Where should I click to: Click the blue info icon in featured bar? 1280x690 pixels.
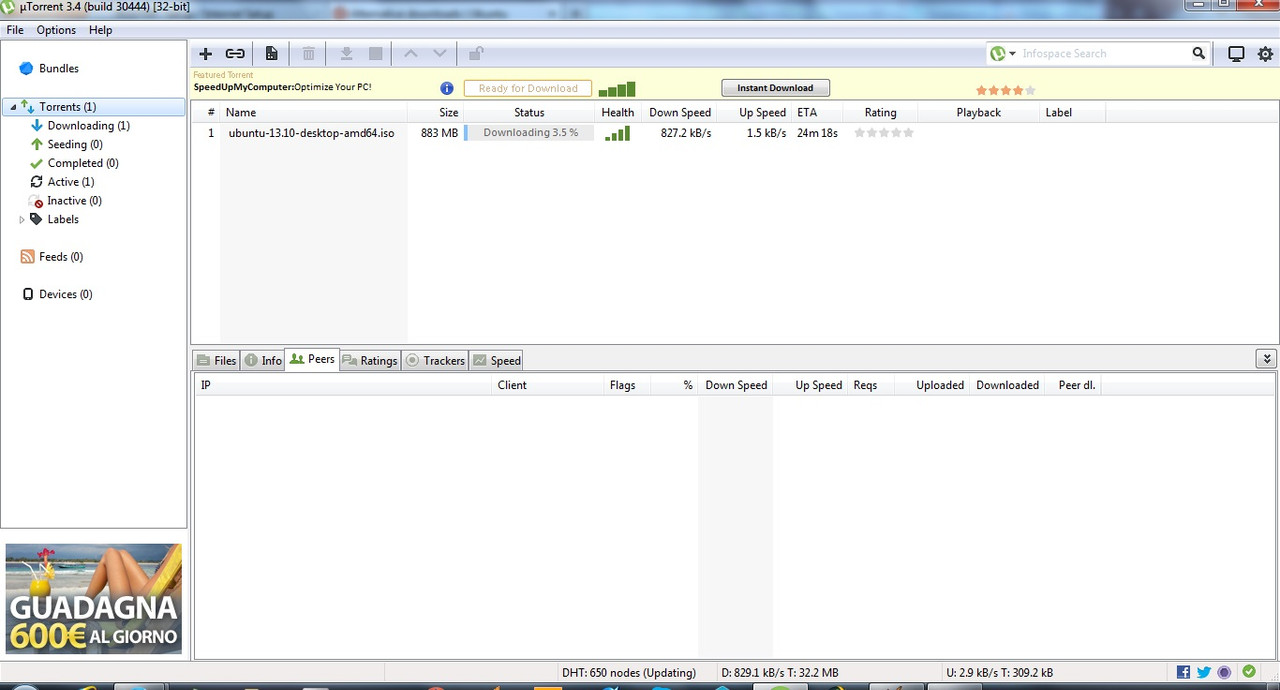point(447,88)
